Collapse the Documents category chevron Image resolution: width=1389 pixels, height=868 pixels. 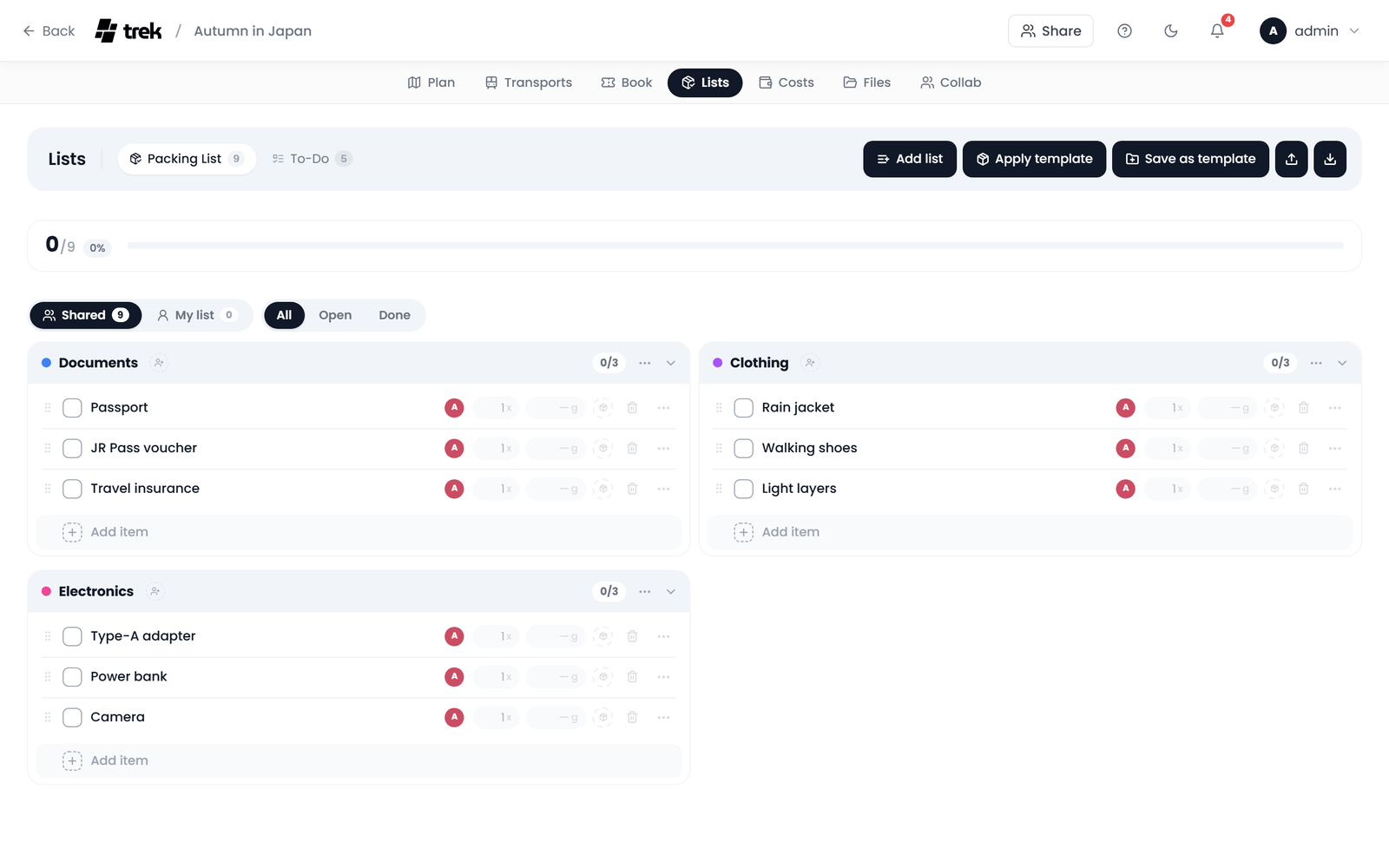671,363
